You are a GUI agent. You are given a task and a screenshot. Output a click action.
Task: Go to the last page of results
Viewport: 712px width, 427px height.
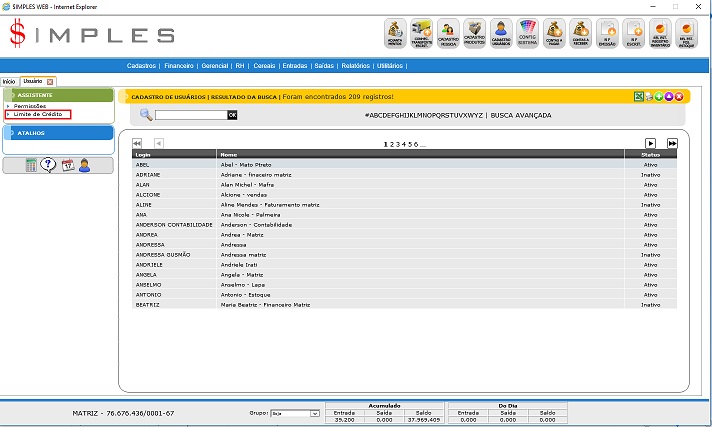(x=672, y=144)
